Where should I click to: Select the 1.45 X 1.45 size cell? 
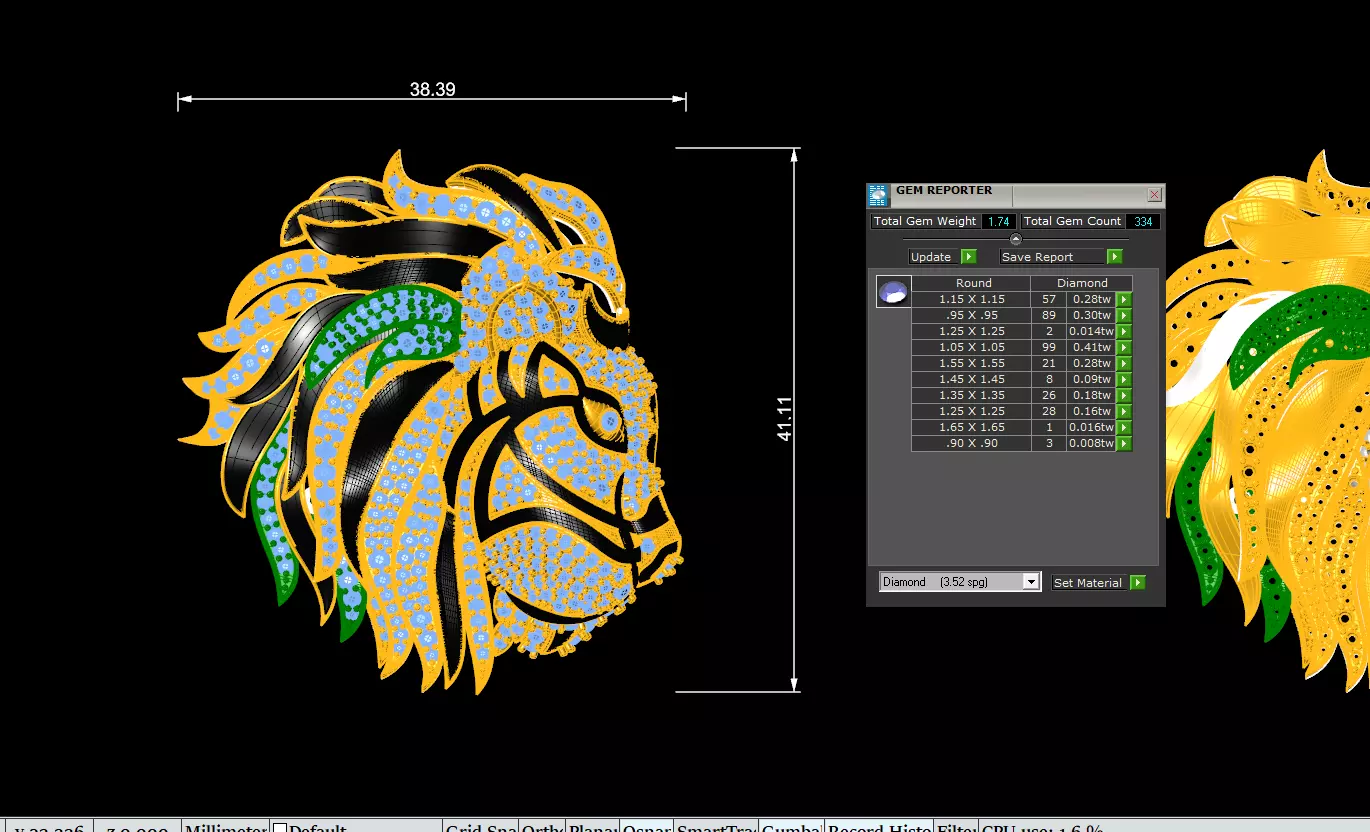972,379
